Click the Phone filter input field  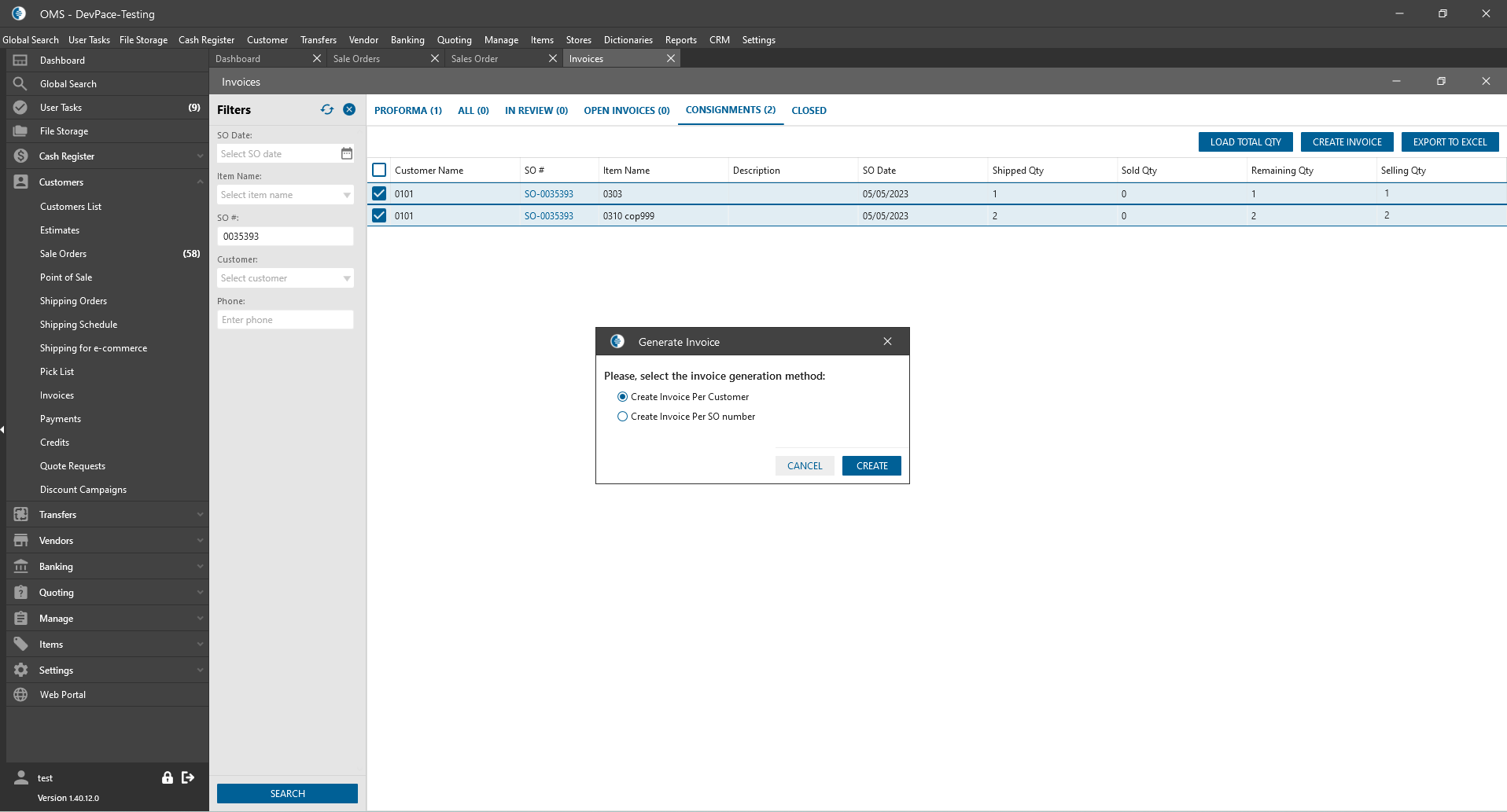tap(286, 320)
